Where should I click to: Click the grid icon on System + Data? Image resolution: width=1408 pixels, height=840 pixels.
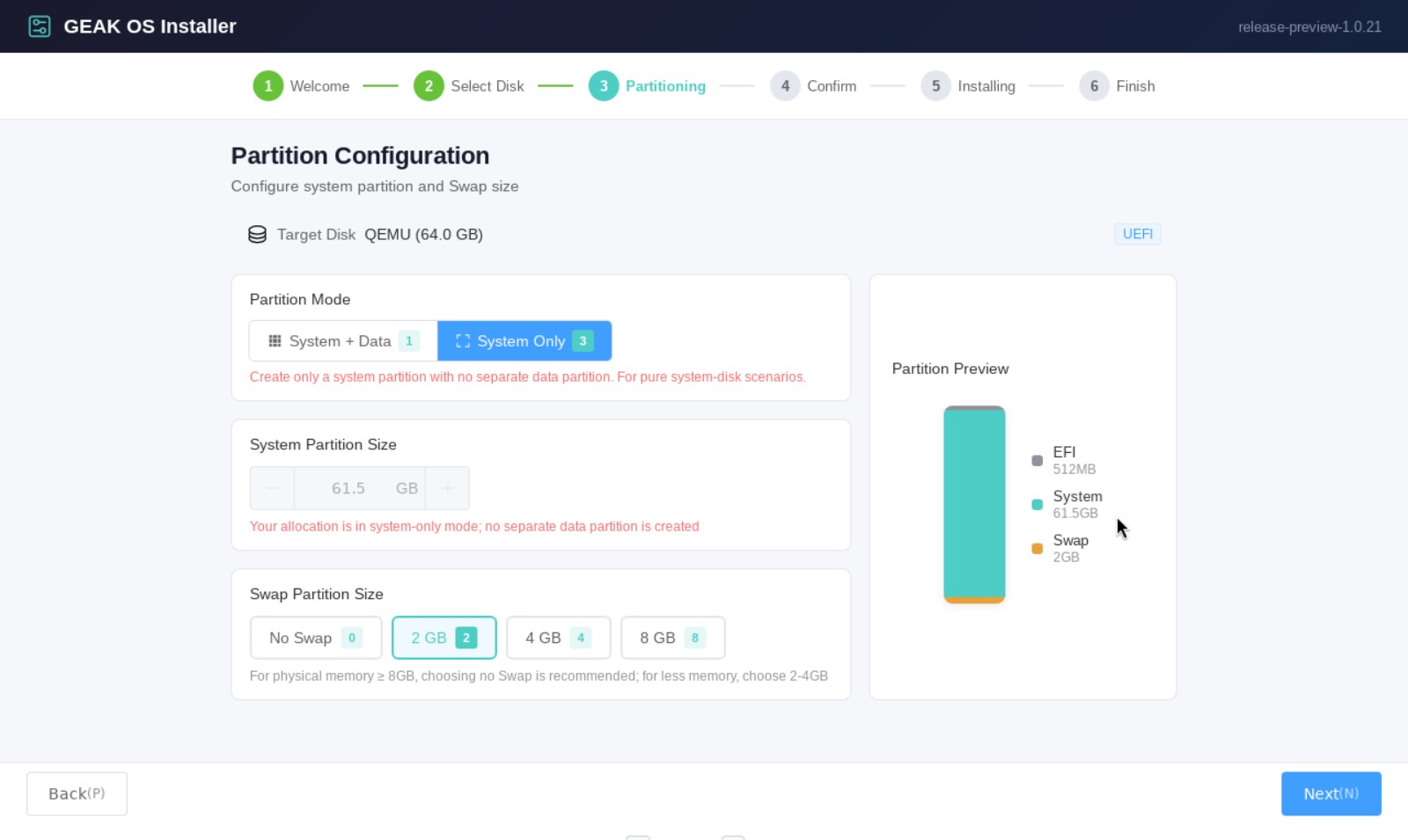coord(275,341)
